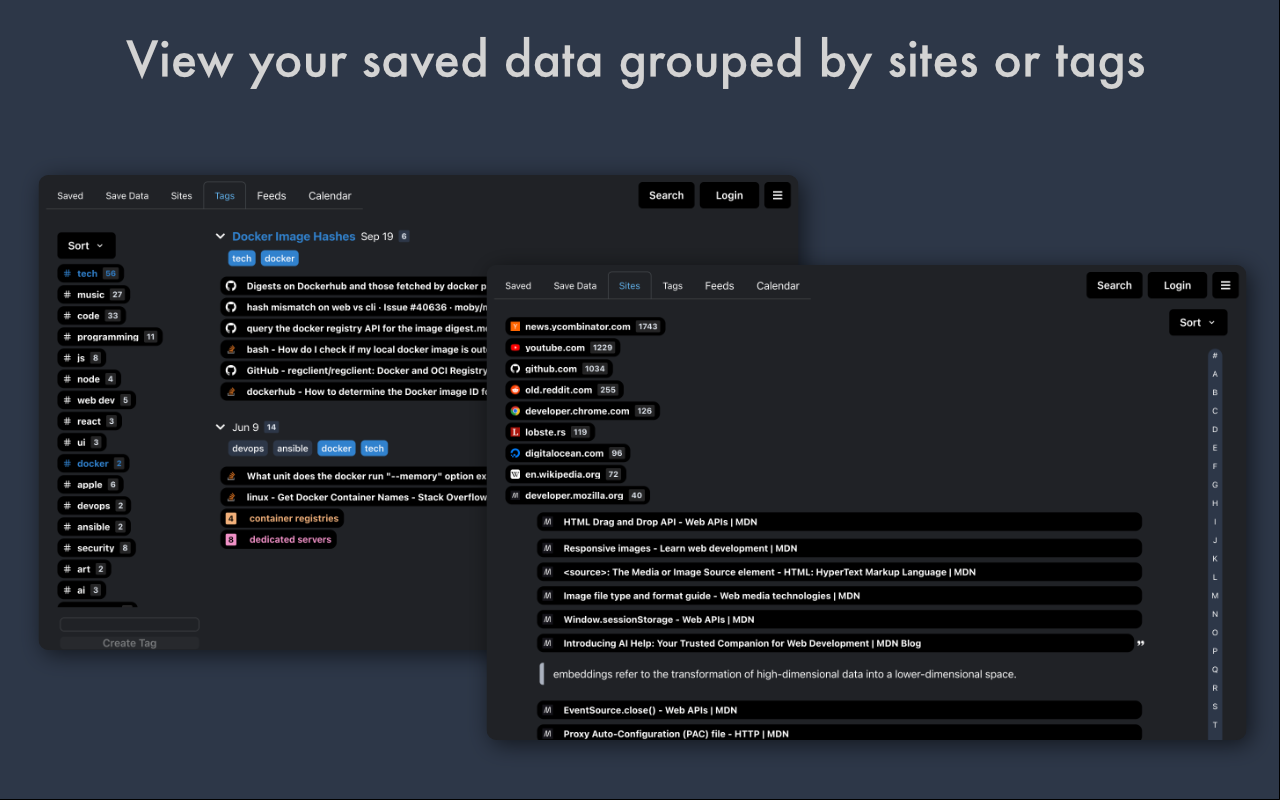Click Stack Overflow icon beside bash docker image row
1280x800 pixels.
[x=230, y=349]
